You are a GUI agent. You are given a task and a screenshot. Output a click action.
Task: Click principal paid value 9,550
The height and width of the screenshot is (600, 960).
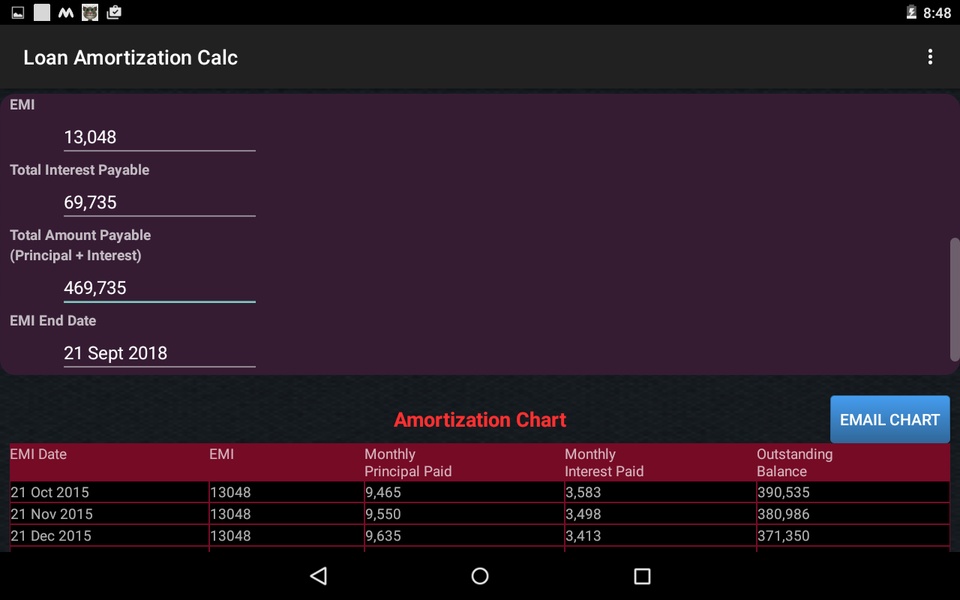383,514
